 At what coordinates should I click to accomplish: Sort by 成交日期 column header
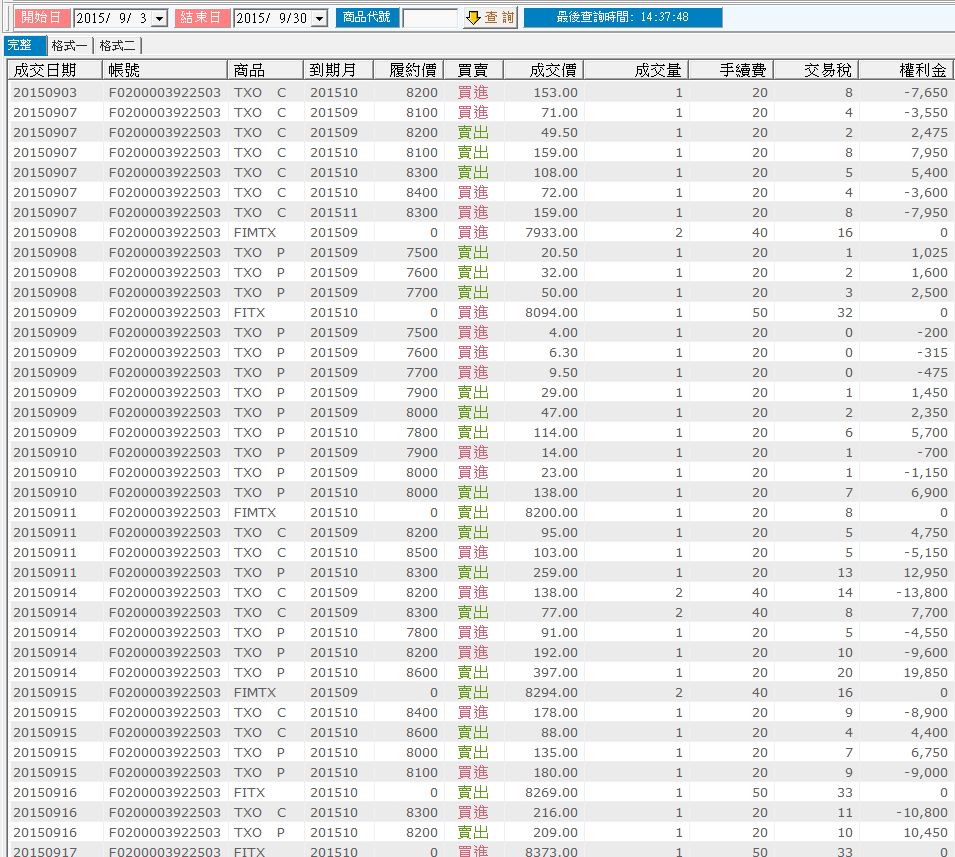point(55,70)
